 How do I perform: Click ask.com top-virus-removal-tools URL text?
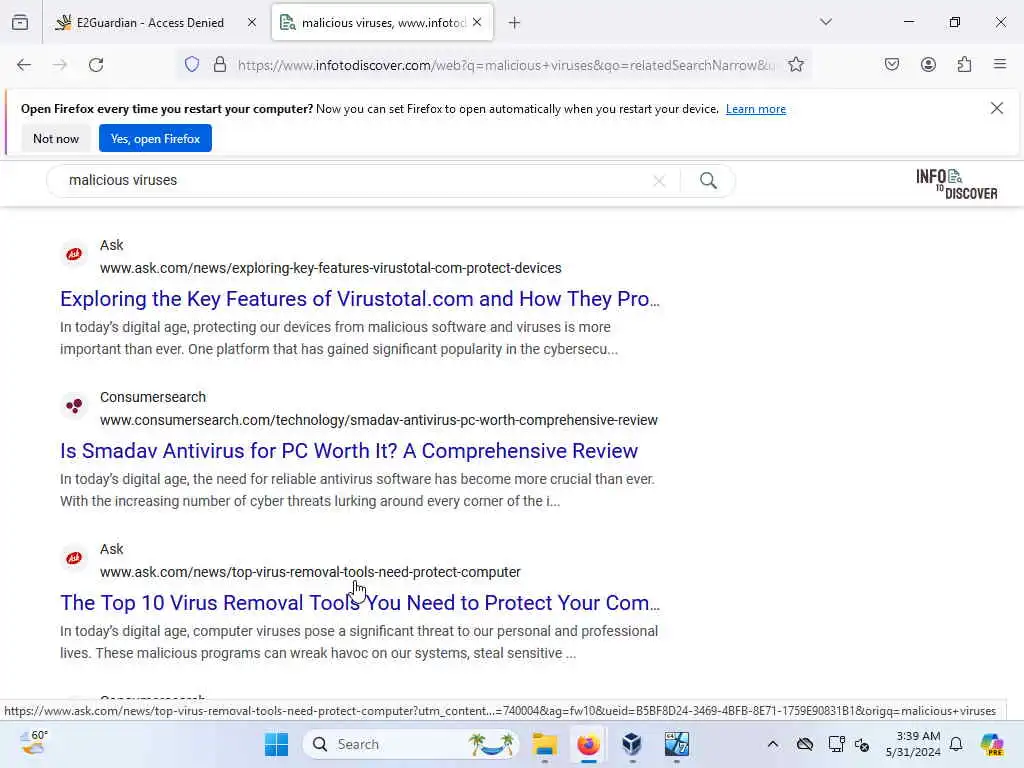point(310,573)
